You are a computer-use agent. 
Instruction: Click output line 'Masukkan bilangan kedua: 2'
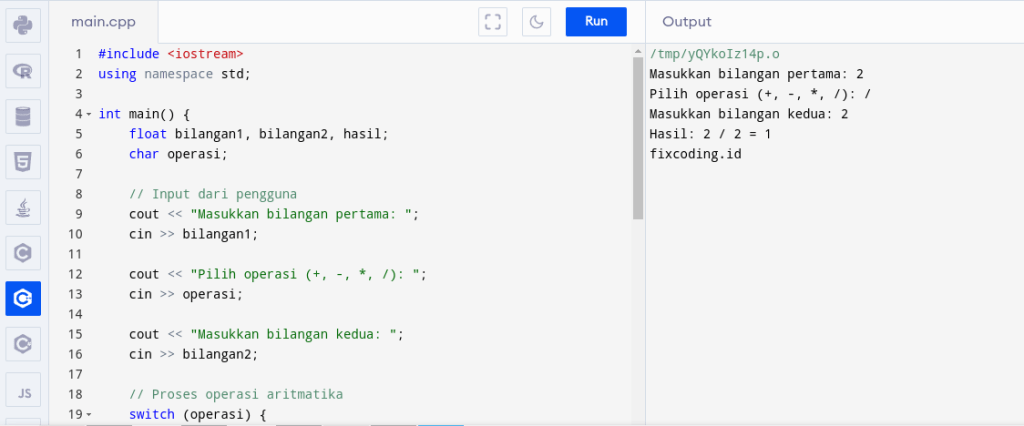[x=749, y=114]
